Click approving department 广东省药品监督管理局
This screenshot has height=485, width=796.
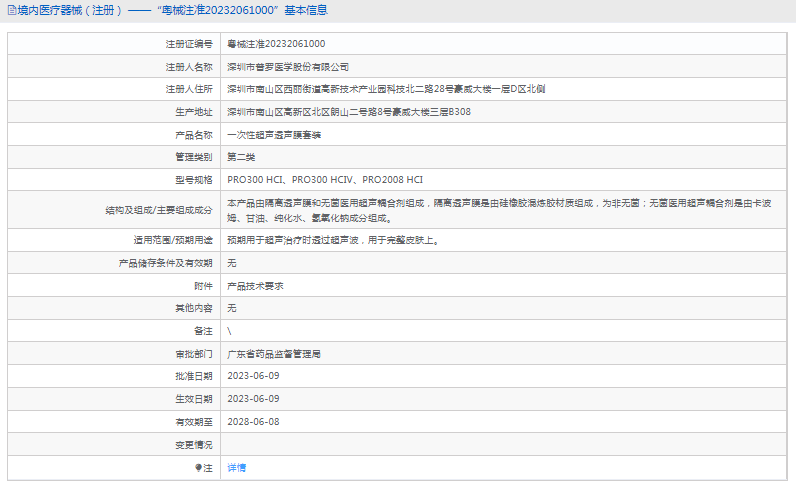(274, 354)
